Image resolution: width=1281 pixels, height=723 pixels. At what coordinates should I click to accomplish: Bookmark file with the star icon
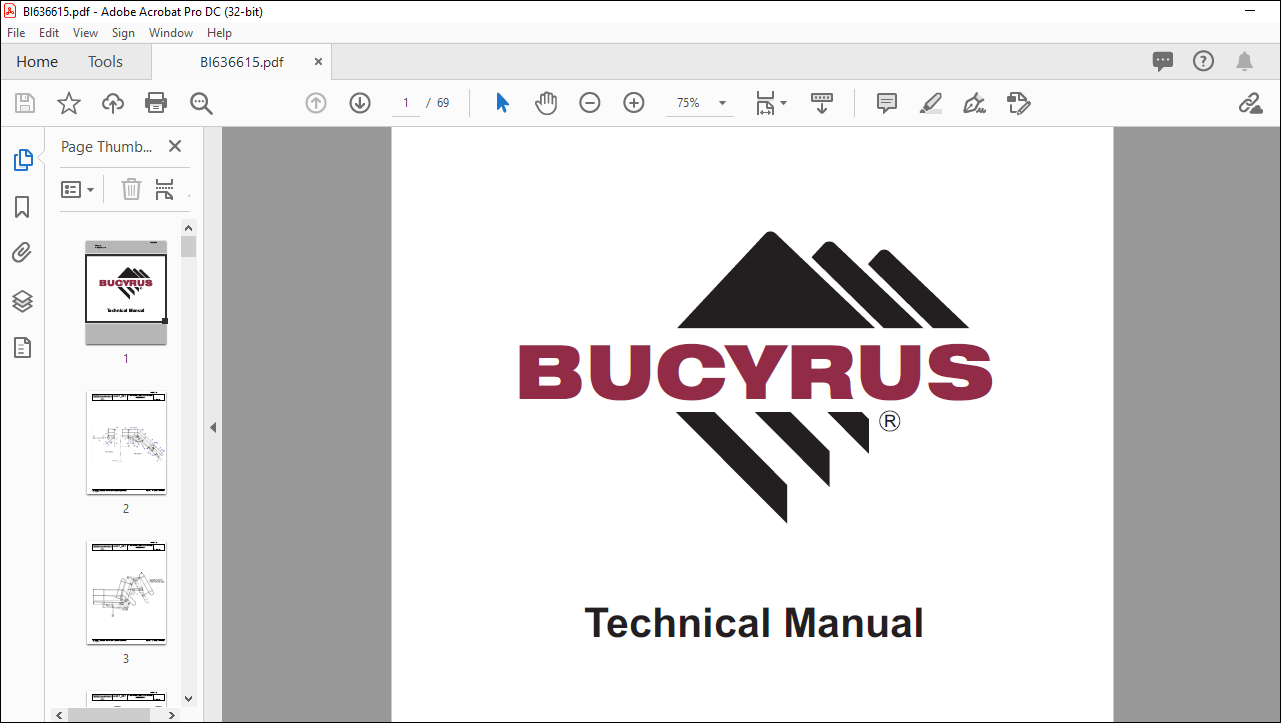coord(68,103)
